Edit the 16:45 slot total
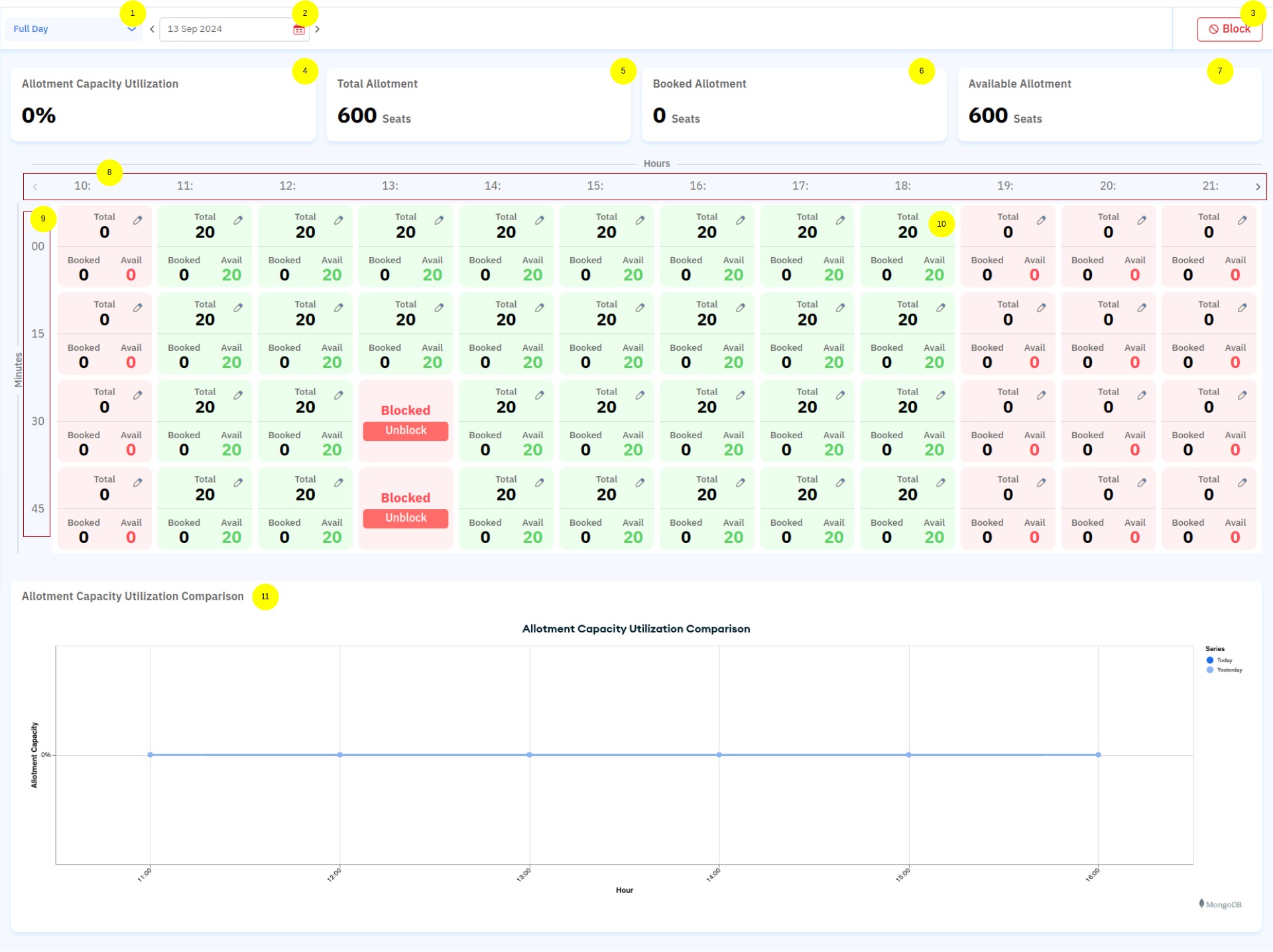 click(x=740, y=483)
